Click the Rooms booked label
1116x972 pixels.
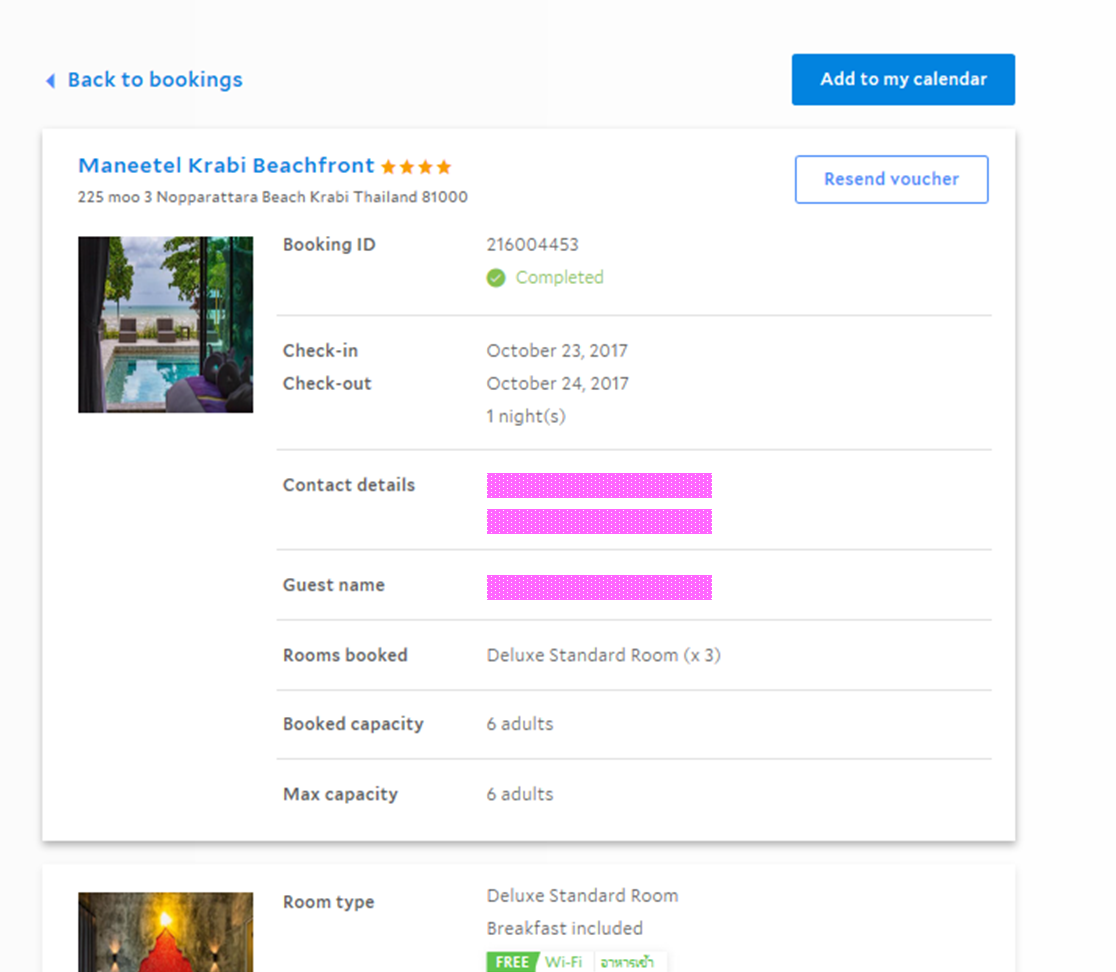click(x=345, y=655)
